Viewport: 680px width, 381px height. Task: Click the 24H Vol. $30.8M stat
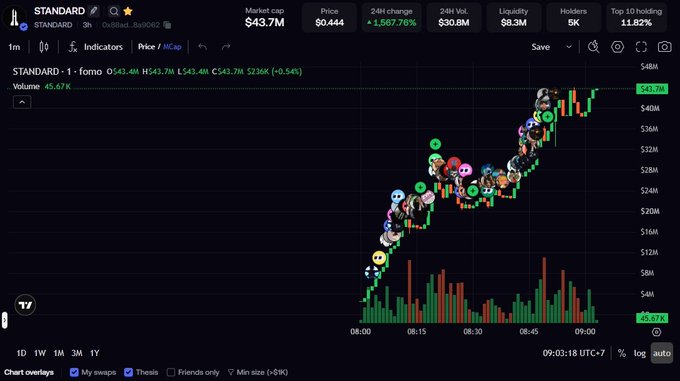[454, 17]
